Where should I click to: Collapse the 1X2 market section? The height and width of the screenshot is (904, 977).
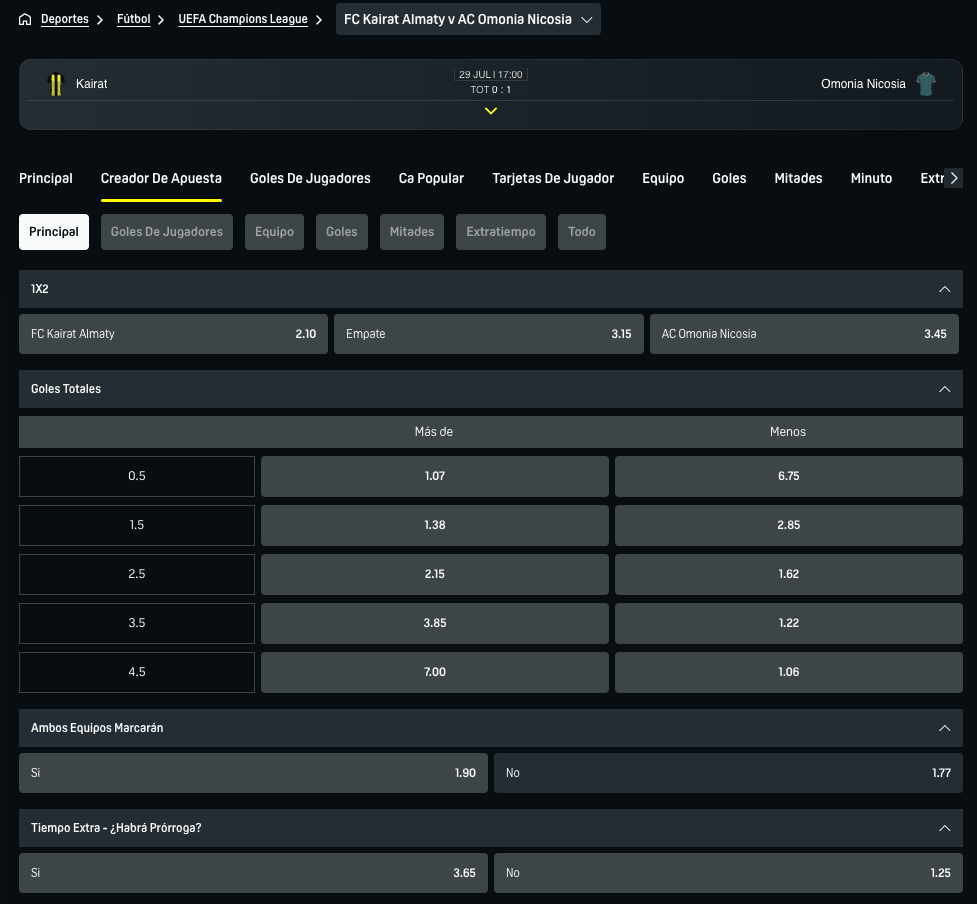pyautogui.click(x=945, y=289)
